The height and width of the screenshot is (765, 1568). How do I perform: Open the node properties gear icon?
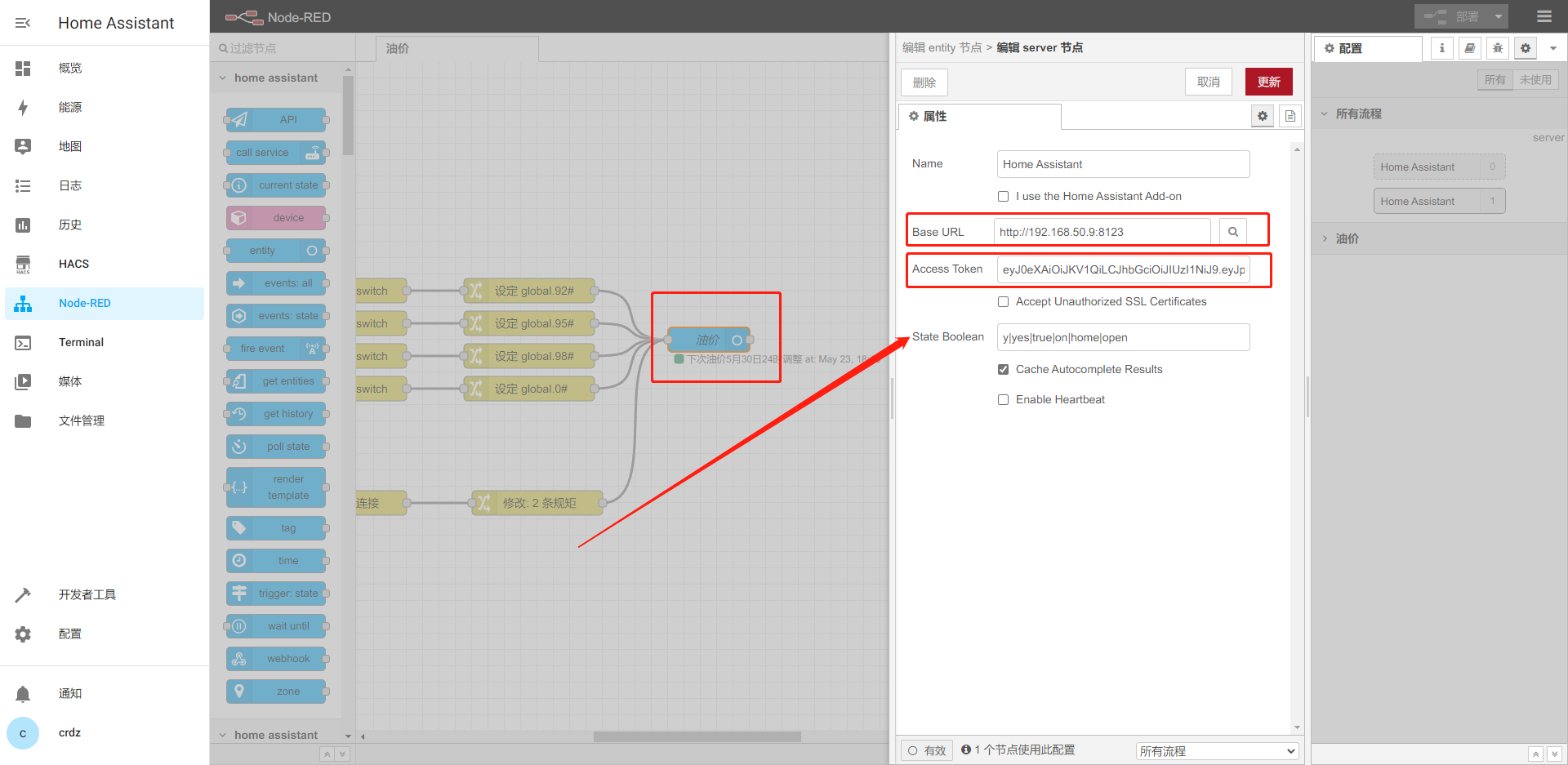click(1262, 117)
